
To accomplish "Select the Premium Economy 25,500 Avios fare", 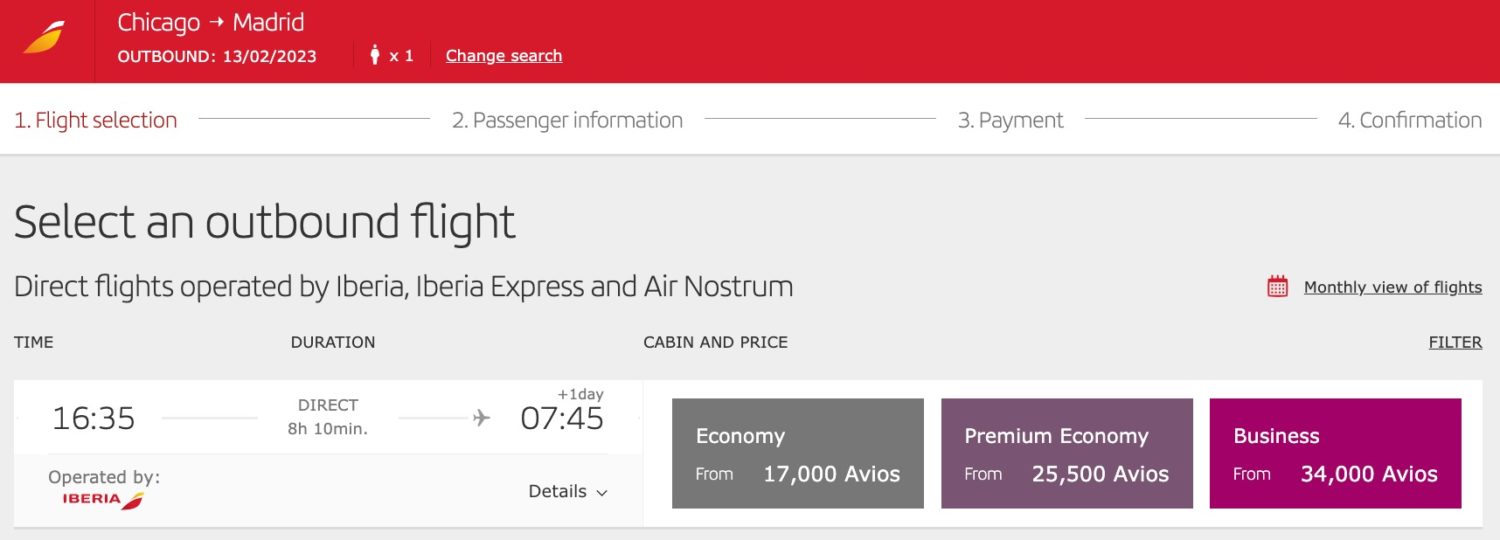I will [1066, 453].
